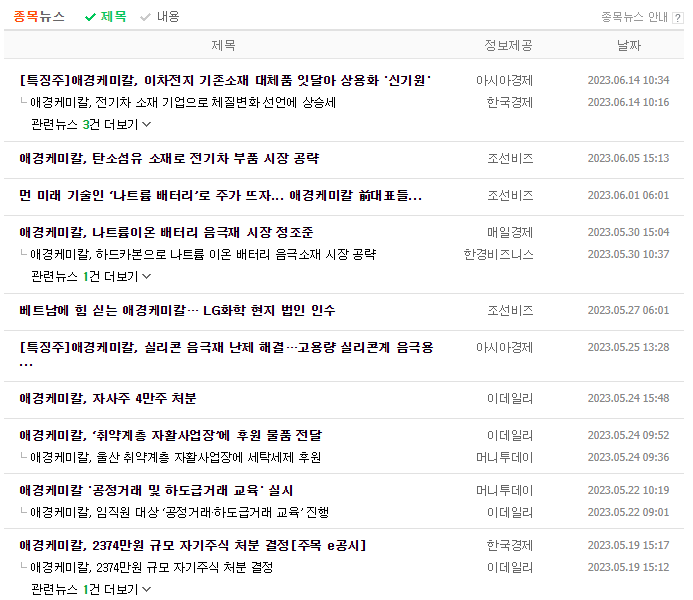Image resolution: width=693 pixels, height=600 pixels.
Task: Open 나트륨이온 배터리 음극재 시장 정조준 headline
Action: (167, 232)
